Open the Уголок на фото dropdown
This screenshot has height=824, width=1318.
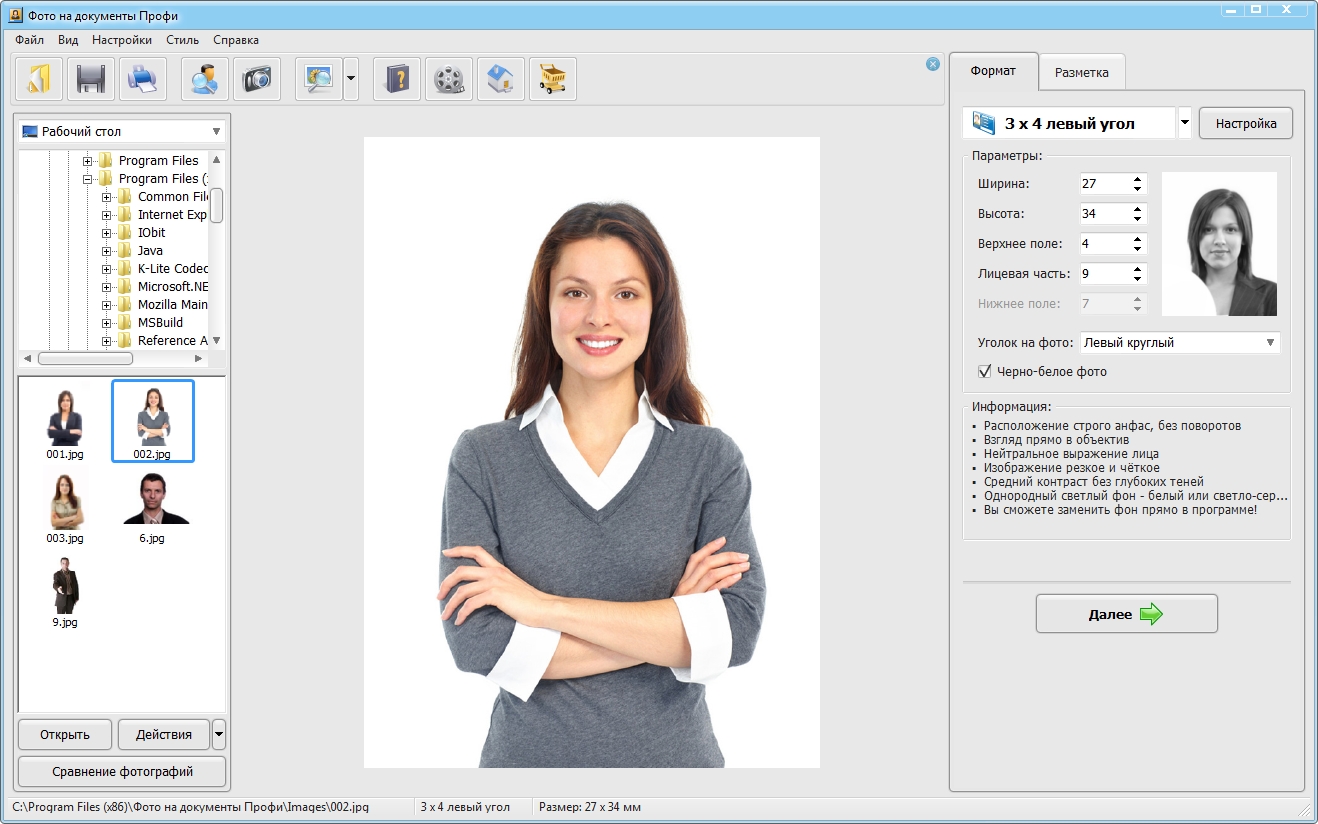tap(1270, 343)
